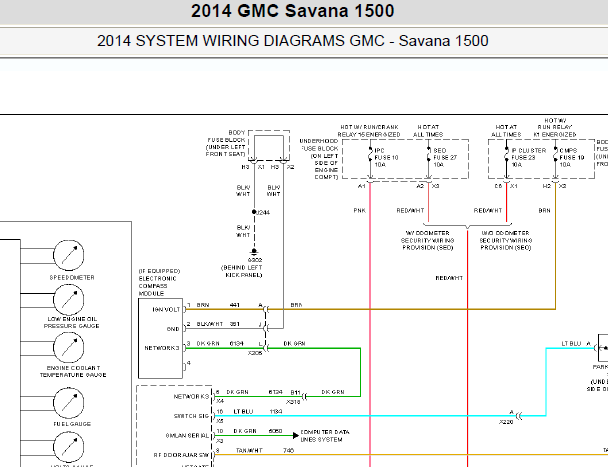Click 'W/ ODOMETER SECURITY WIRING PROVISION (SEO)' note
This screenshot has width=608, height=467.
(427, 240)
